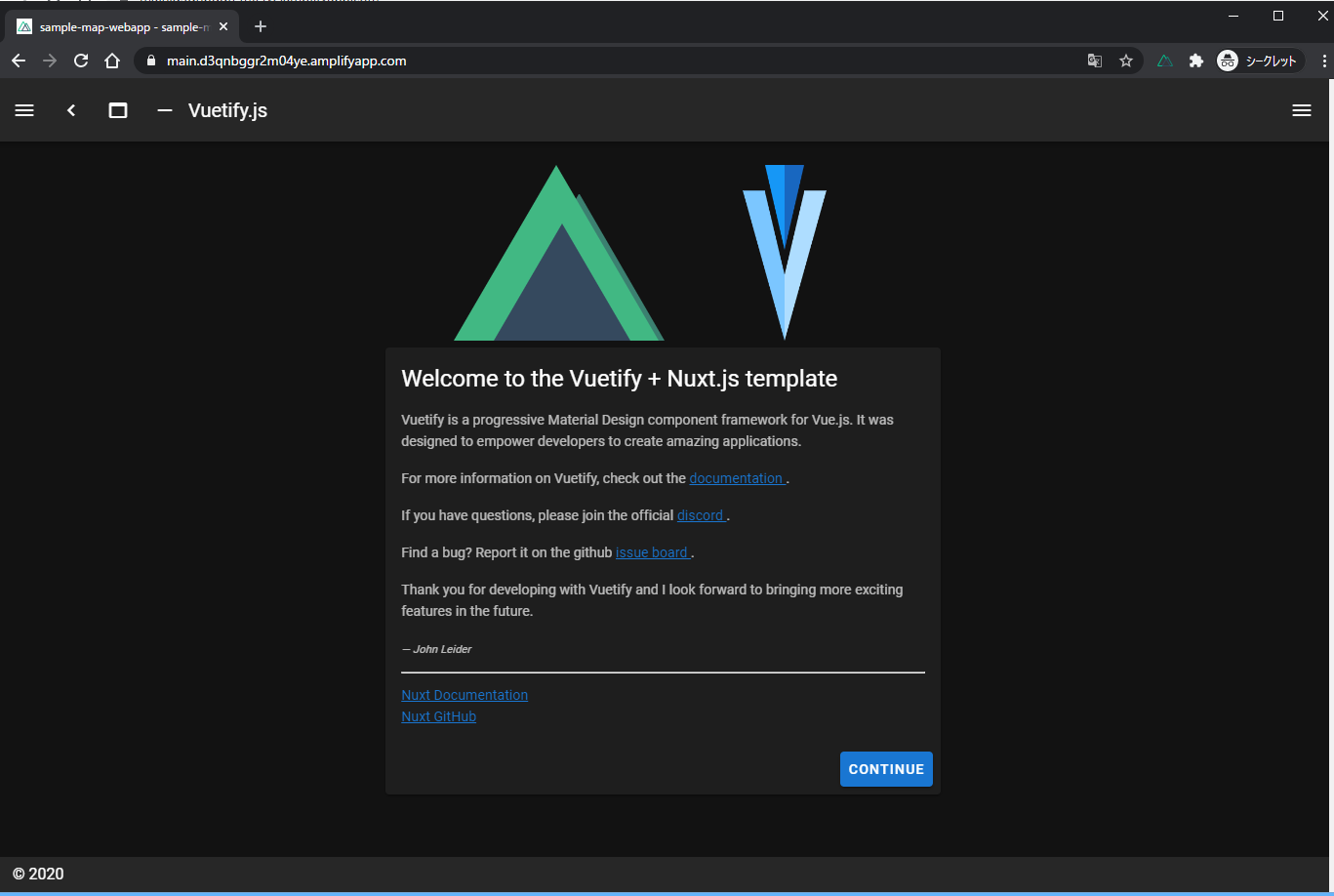Viewport: 1334px width, 896px height.
Task: Click the Vuetify.js toolbar title
Action: click(x=227, y=110)
